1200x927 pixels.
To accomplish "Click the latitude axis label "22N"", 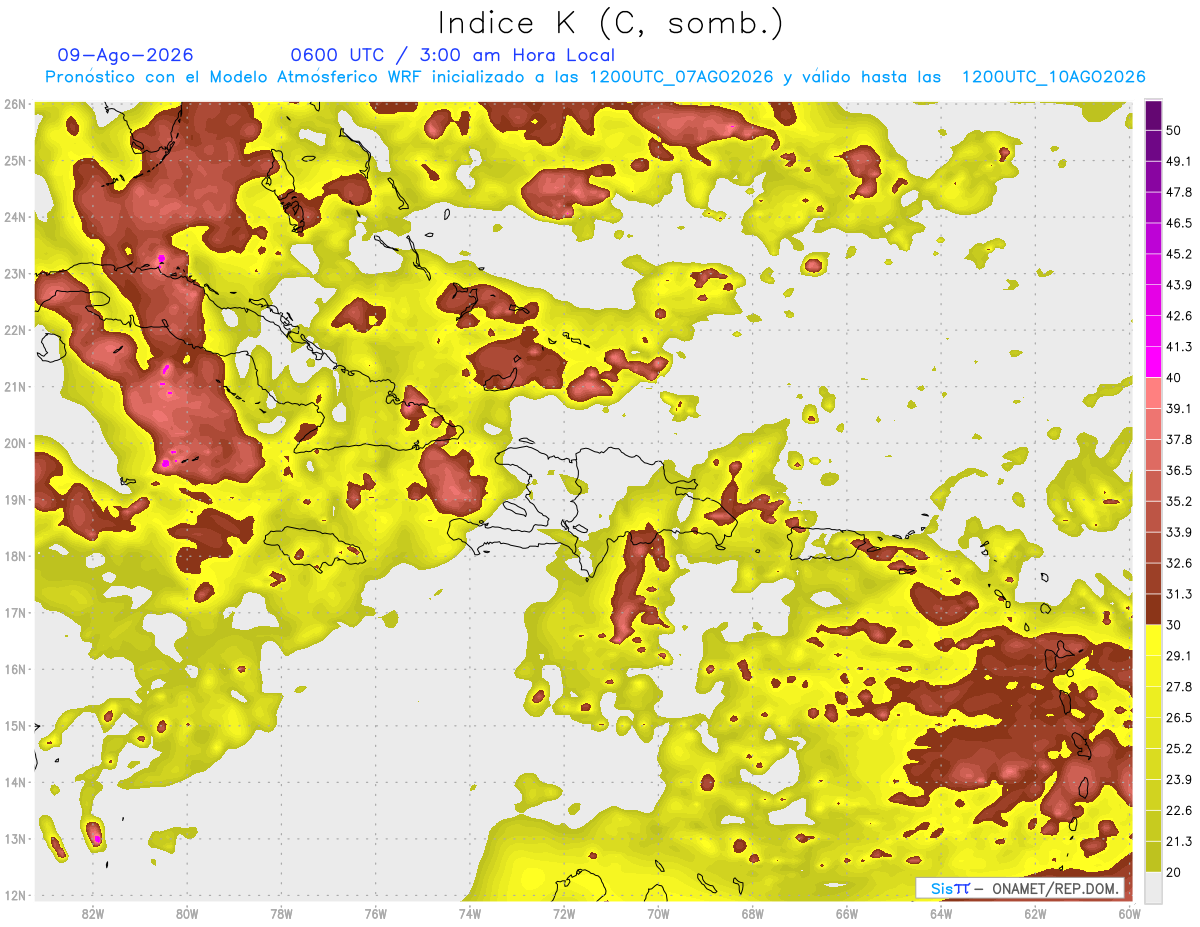I will click(14, 330).
